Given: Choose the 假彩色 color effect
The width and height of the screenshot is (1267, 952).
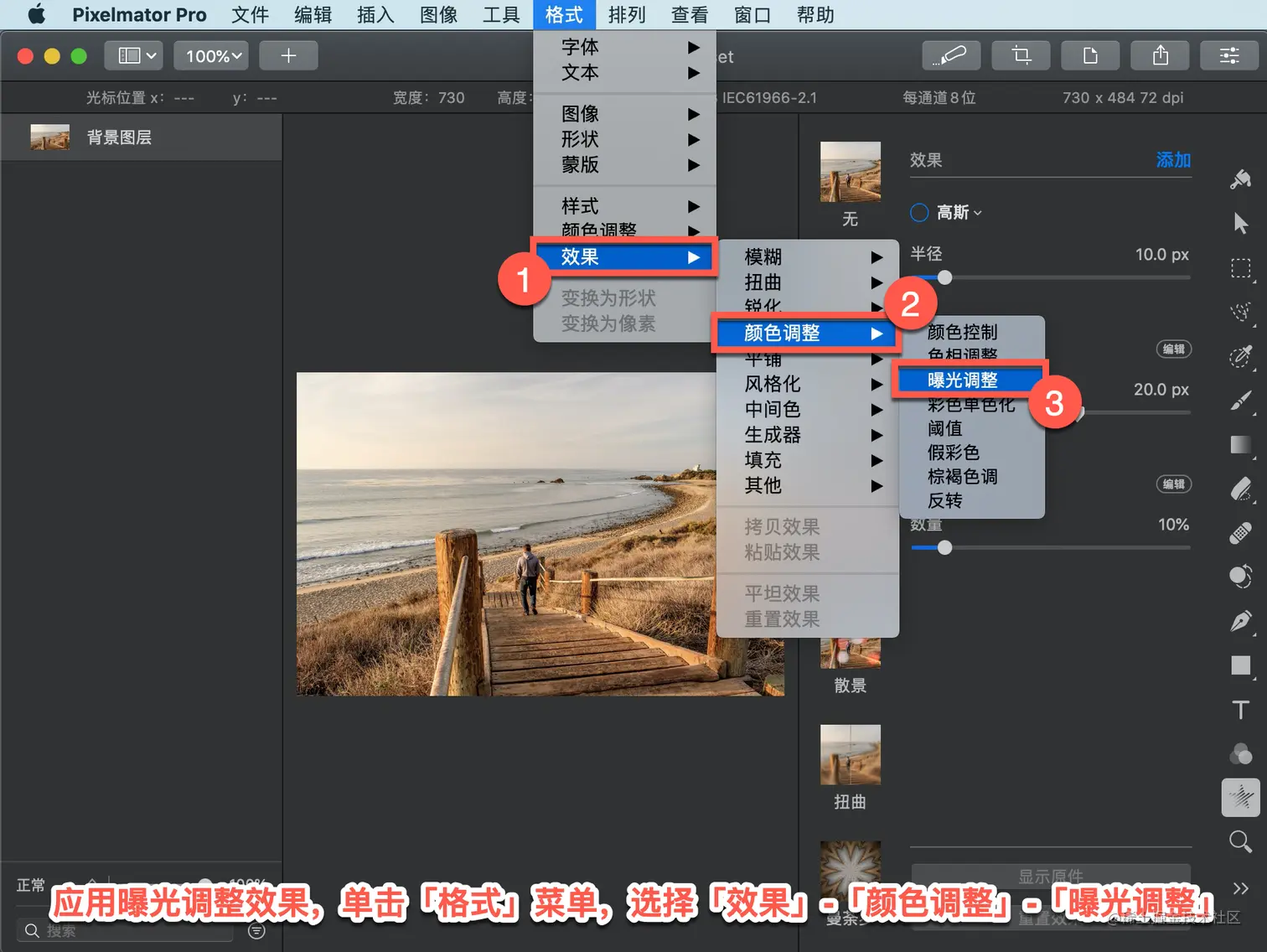Looking at the screenshot, I should [972, 453].
